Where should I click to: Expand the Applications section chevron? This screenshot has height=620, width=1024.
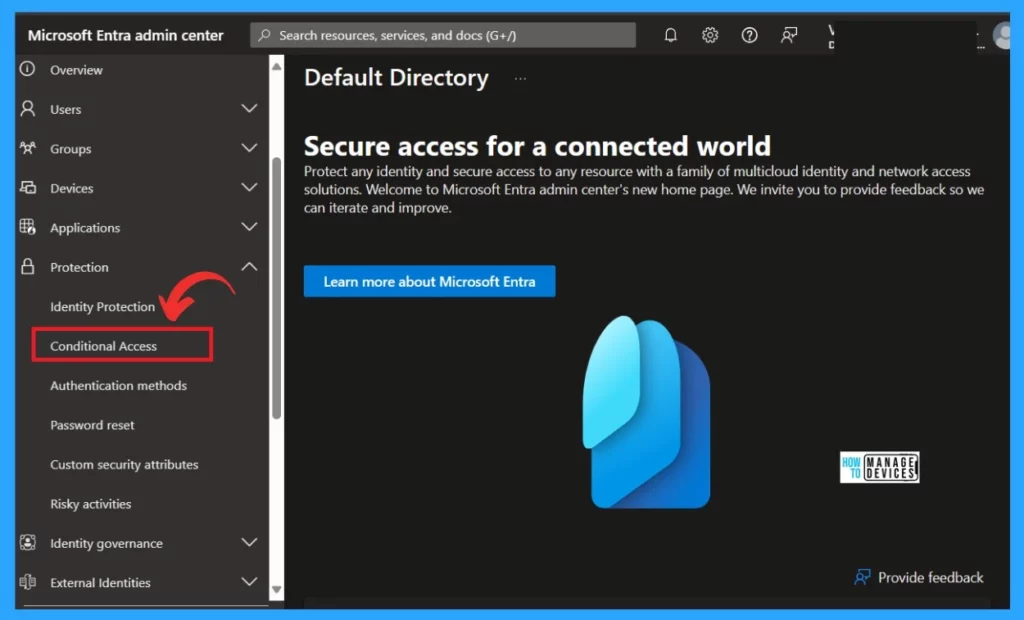[x=249, y=227]
